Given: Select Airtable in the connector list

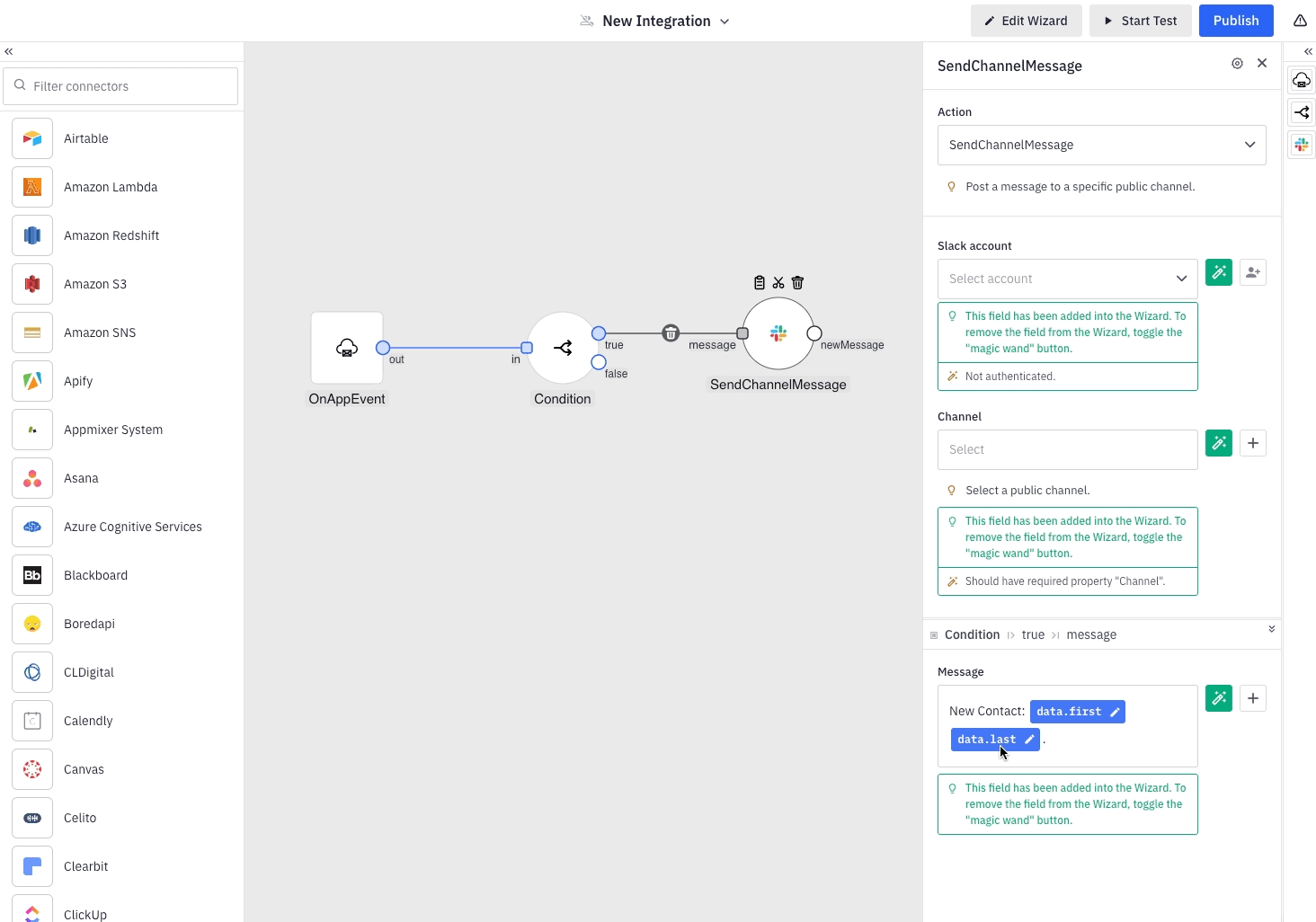Looking at the screenshot, I should click(x=86, y=138).
